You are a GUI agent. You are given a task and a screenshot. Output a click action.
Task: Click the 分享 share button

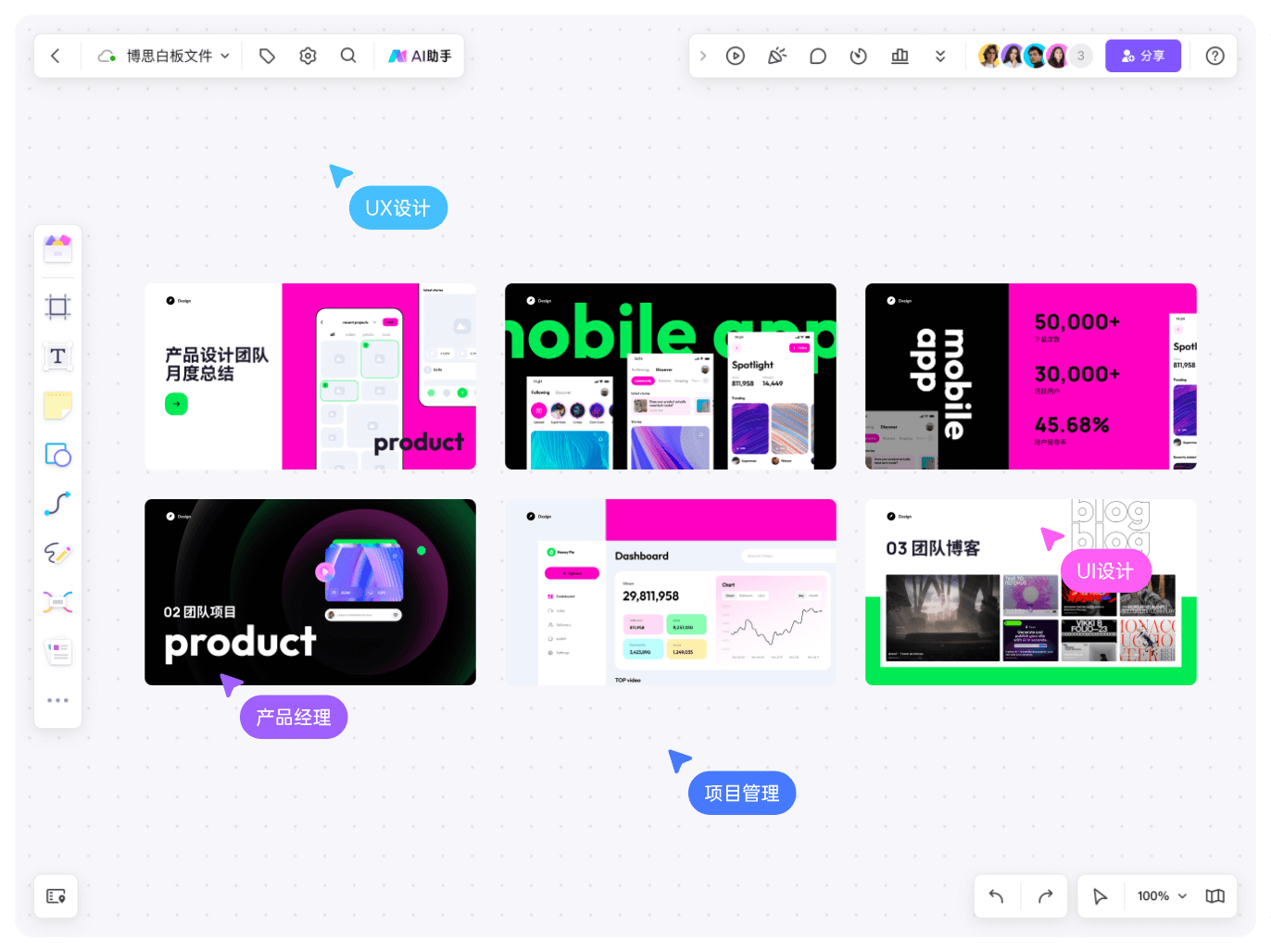click(1143, 56)
